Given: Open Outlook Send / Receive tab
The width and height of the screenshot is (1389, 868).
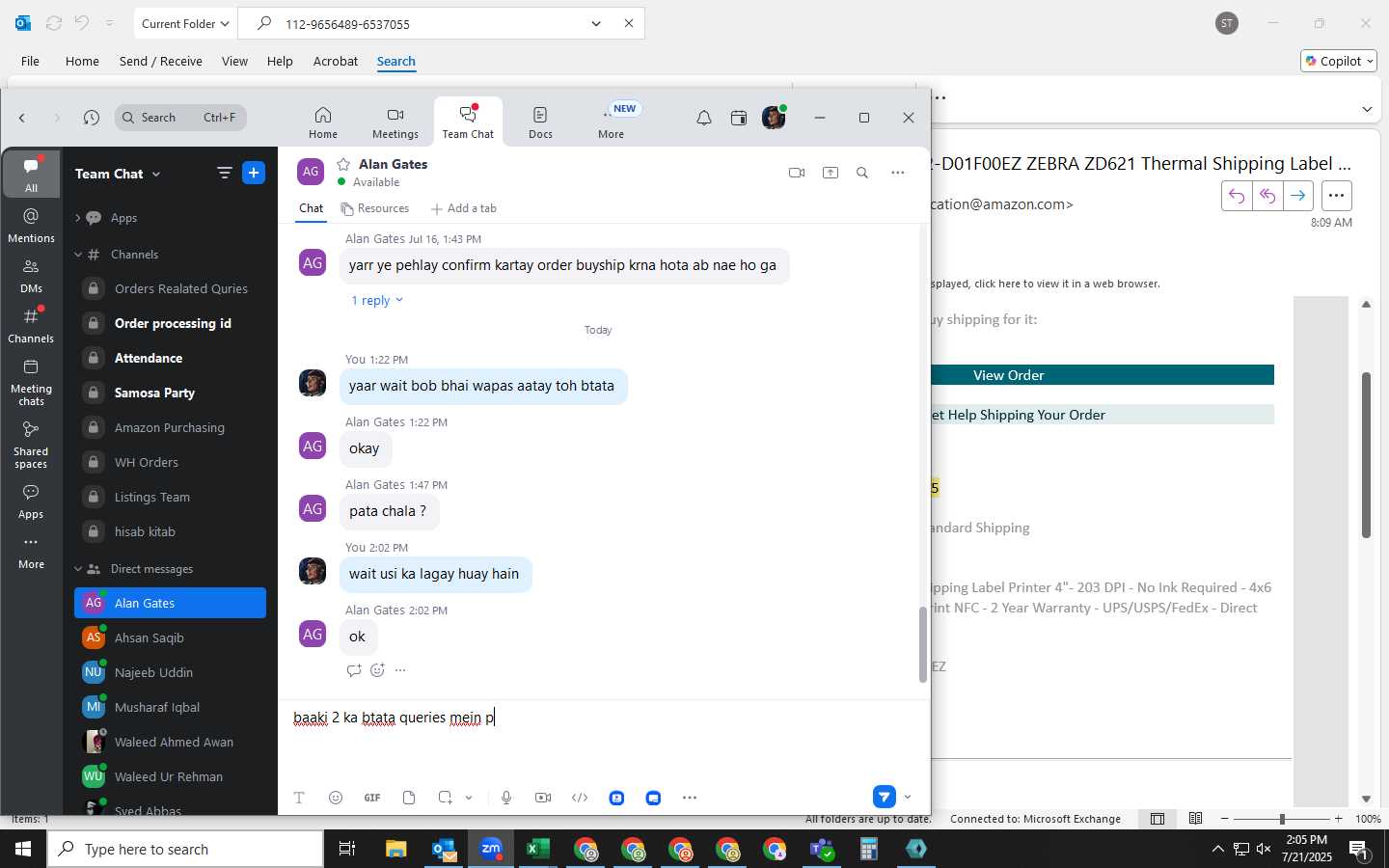Looking at the screenshot, I should pyautogui.click(x=161, y=61).
